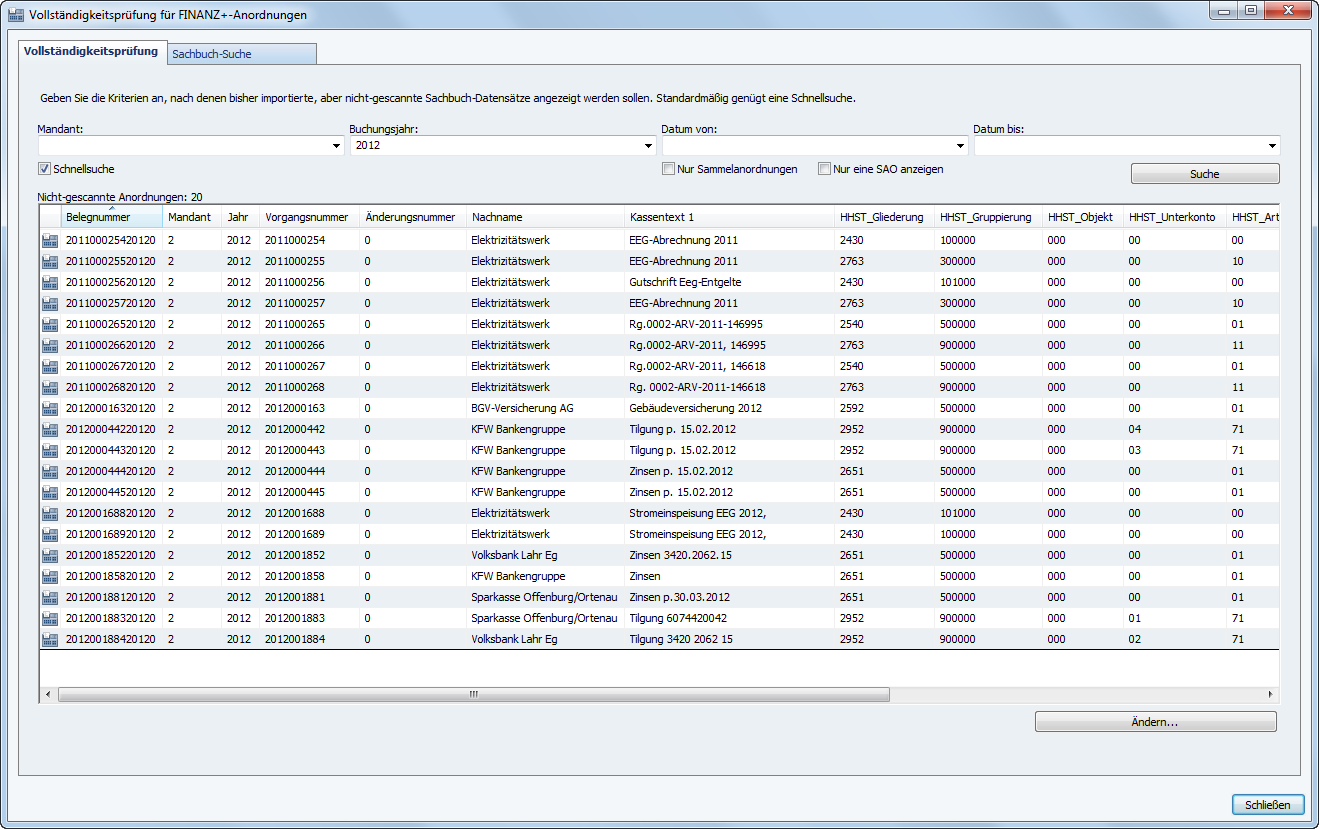Click the row icon for Vorgangsnummer 2012000442
Image resolution: width=1319 pixels, height=829 pixels.
click(x=50, y=429)
